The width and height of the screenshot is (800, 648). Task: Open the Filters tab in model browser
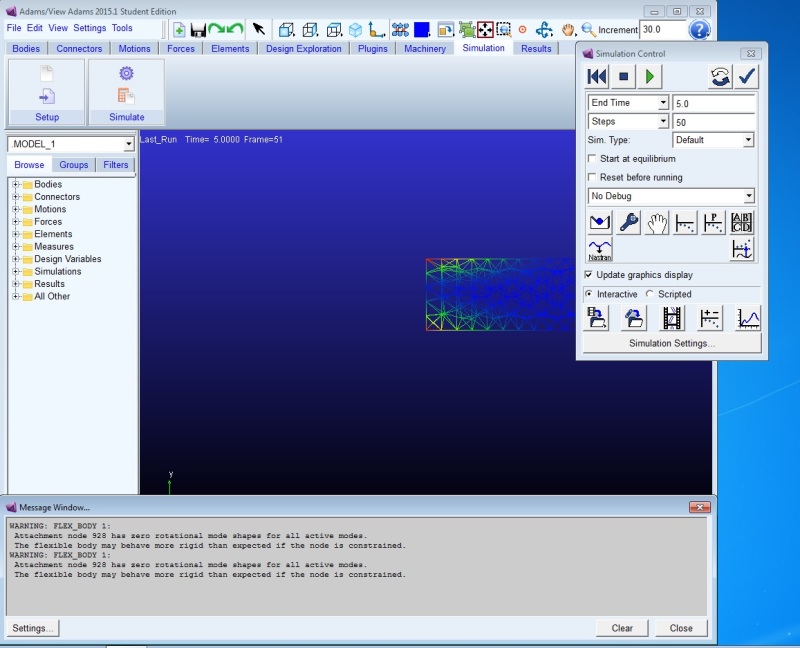(x=115, y=165)
